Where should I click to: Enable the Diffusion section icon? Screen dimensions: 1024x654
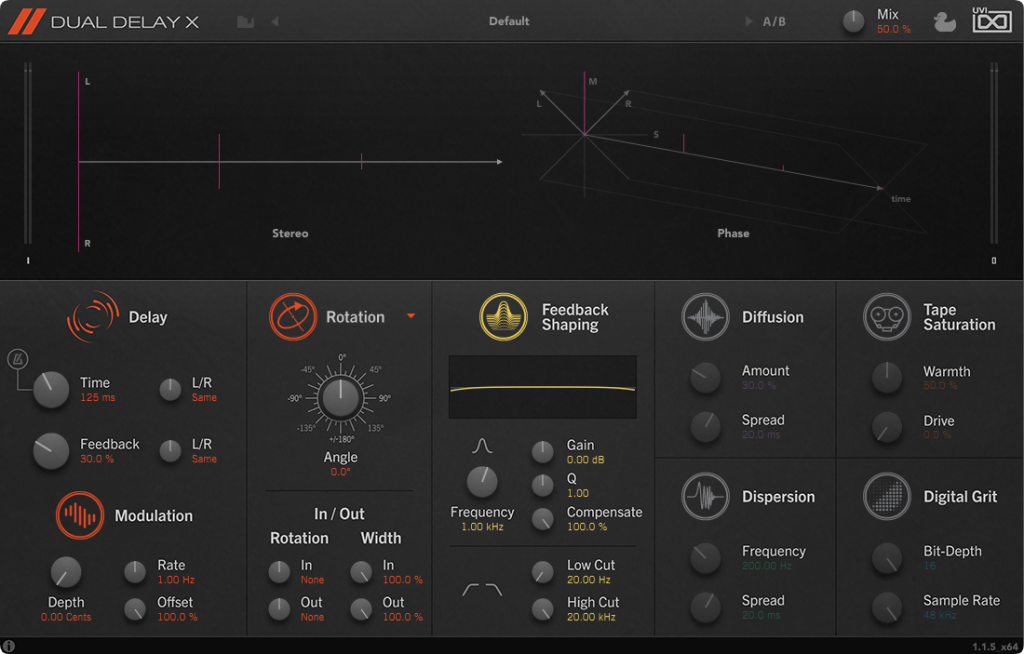(705, 317)
